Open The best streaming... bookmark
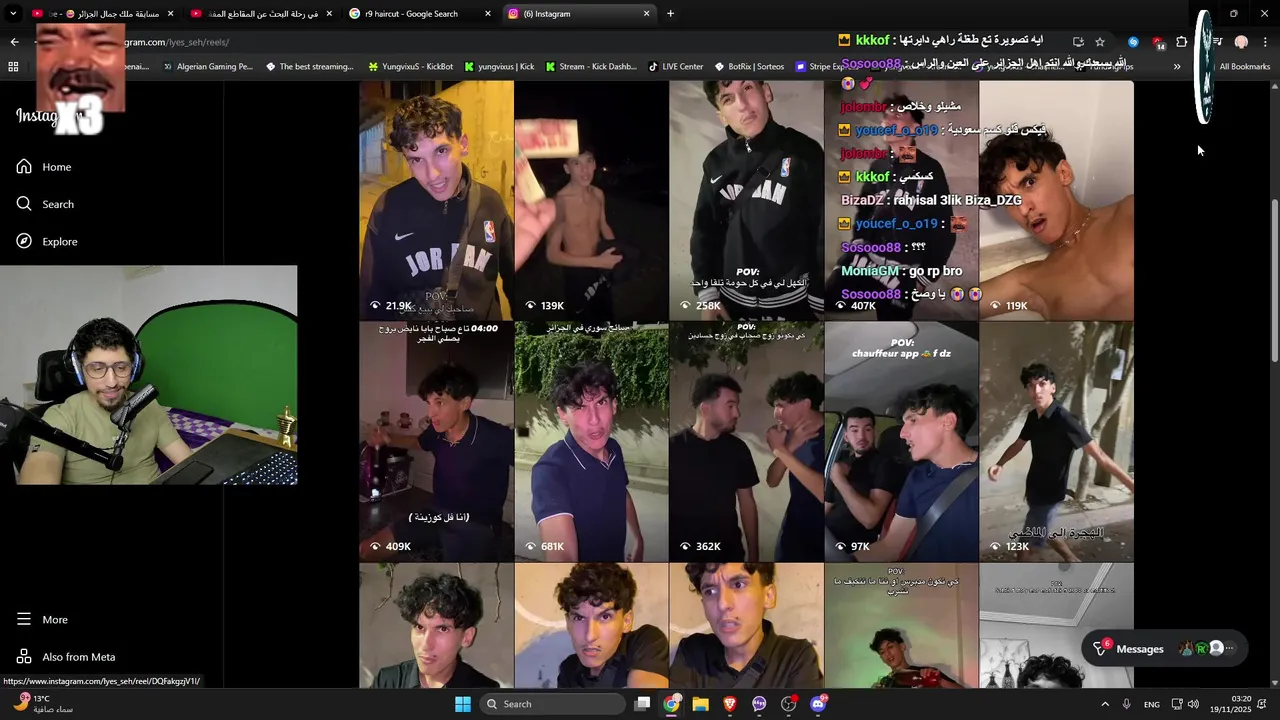Screen dimensions: 1280x720 click(x=309, y=67)
